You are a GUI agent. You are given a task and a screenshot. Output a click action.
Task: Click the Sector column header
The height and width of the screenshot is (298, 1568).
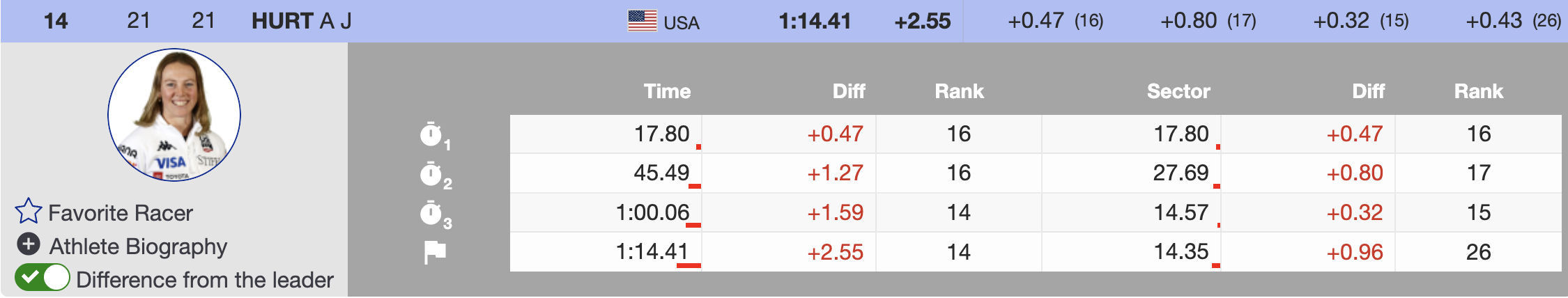[1178, 91]
